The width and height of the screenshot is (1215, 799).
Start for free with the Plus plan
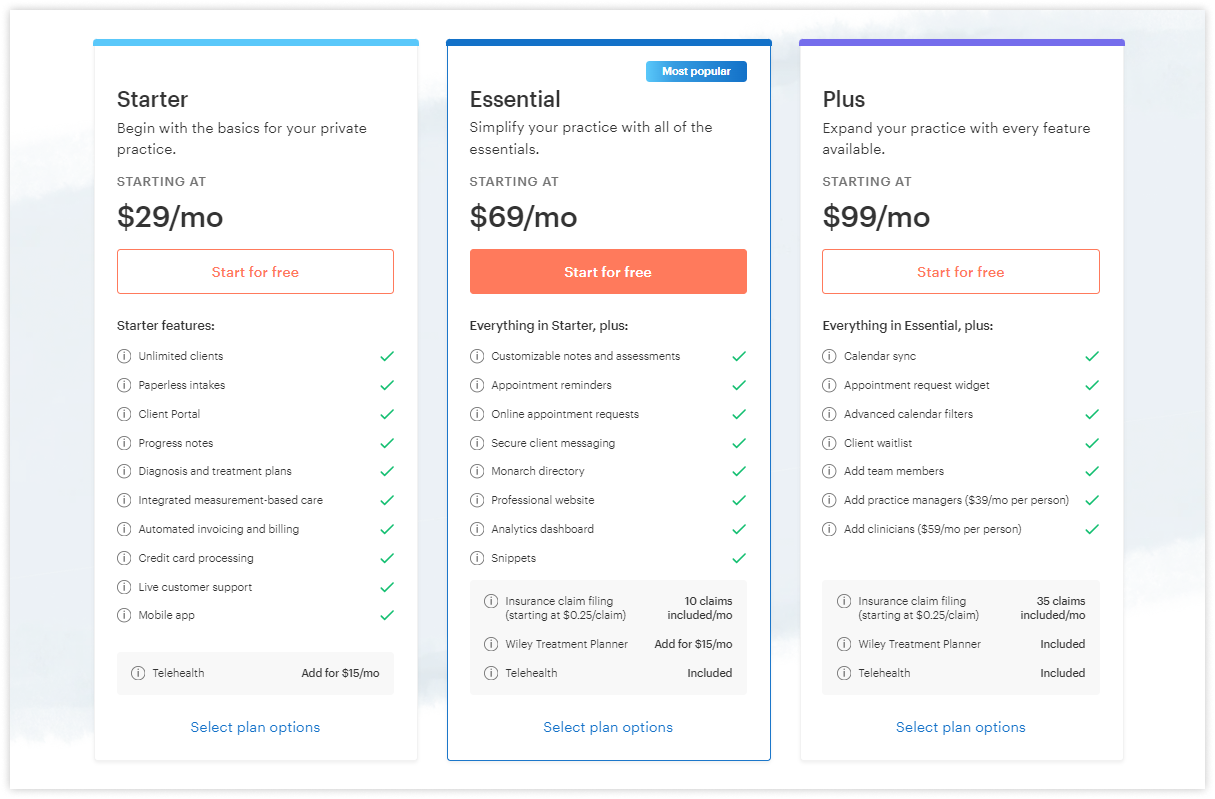click(x=961, y=272)
